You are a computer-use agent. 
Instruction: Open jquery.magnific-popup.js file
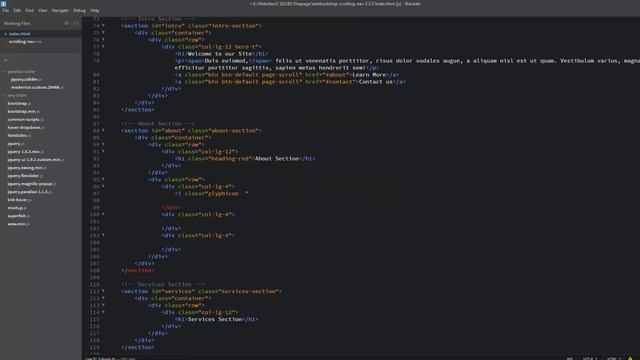32,184
